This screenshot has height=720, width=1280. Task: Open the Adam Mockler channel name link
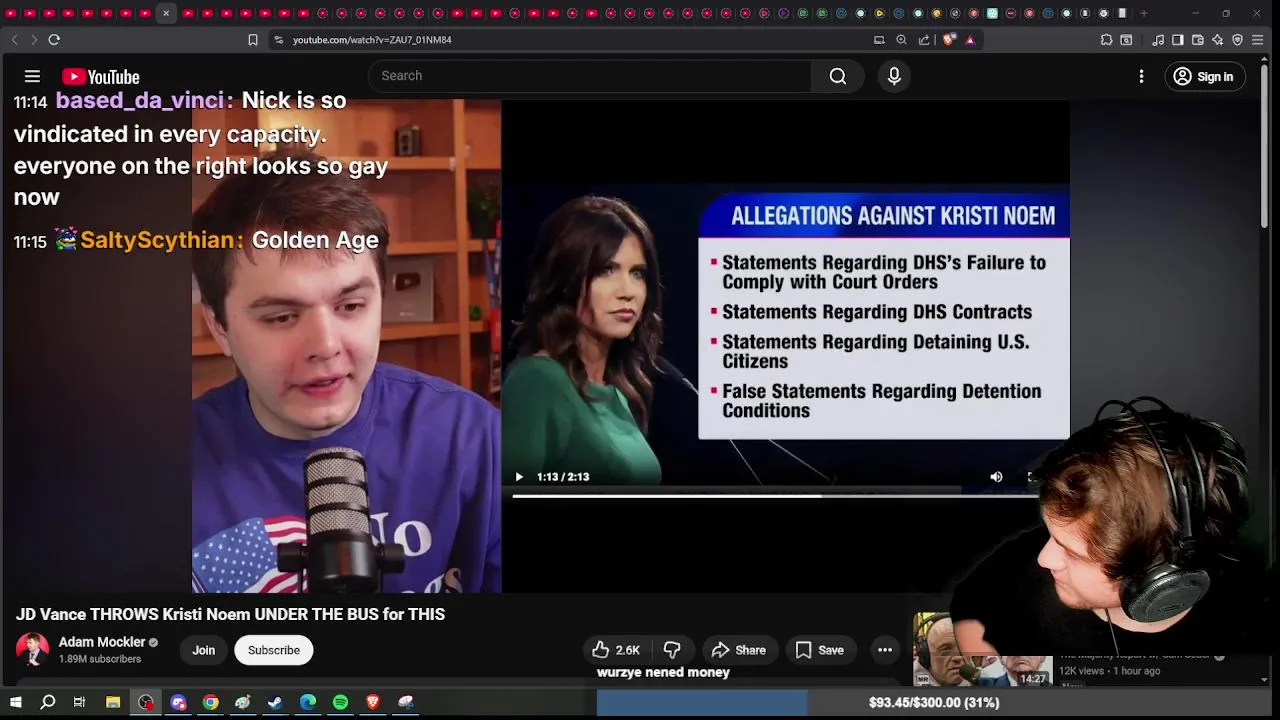[x=102, y=642]
